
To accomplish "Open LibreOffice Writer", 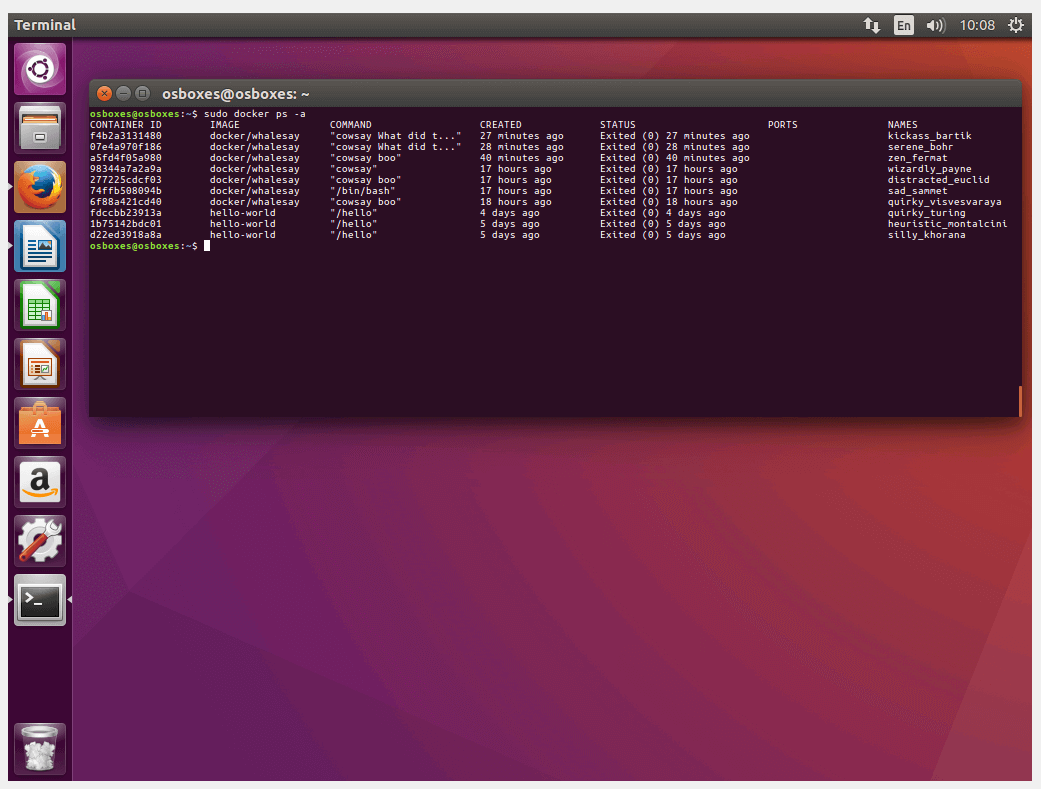I will [x=39, y=245].
